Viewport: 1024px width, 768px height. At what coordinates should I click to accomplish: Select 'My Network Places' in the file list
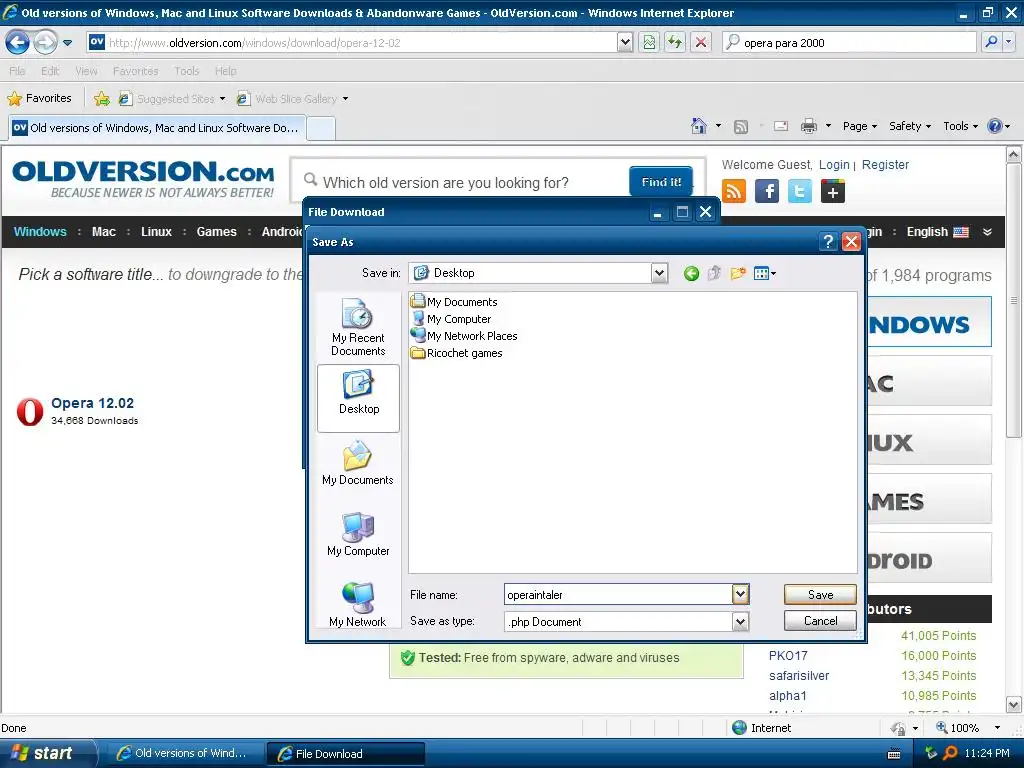464,336
